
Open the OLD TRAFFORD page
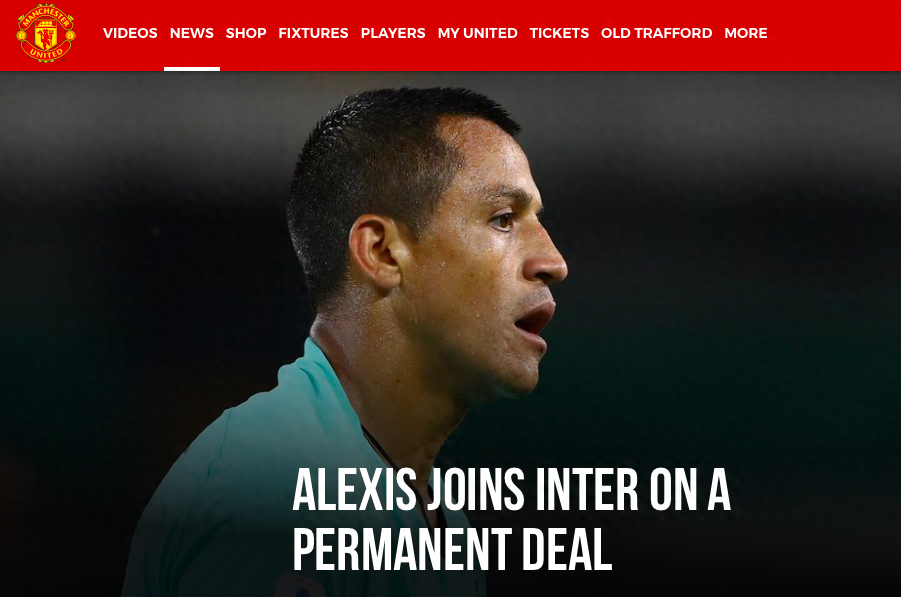coord(656,33)
